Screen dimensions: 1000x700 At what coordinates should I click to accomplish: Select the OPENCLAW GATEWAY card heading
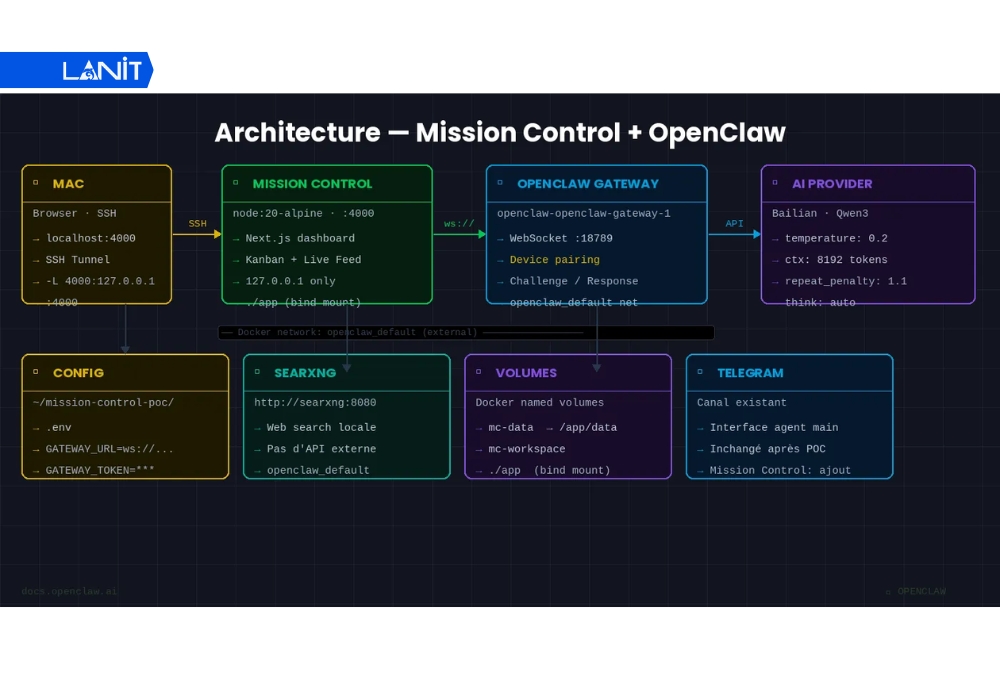click(588, 184)
